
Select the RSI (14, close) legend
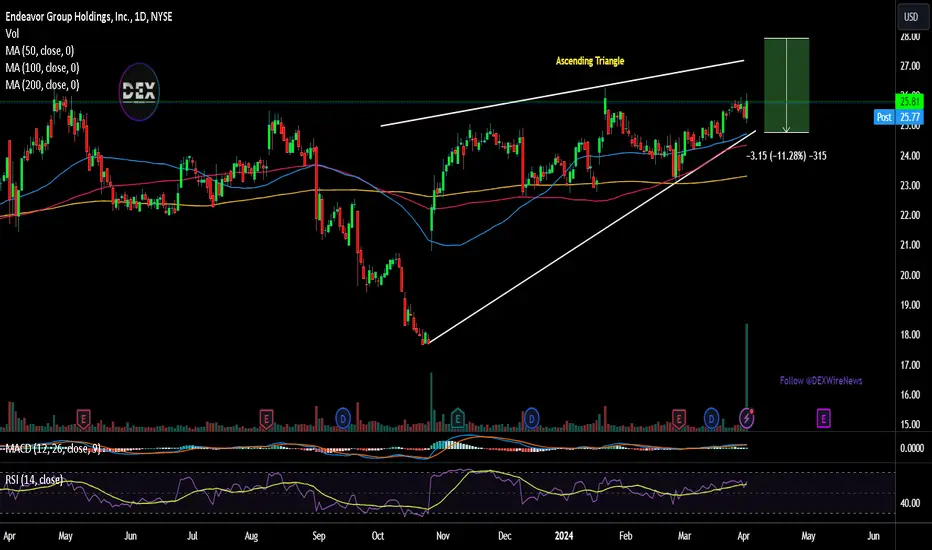click(x=34, y=479)
